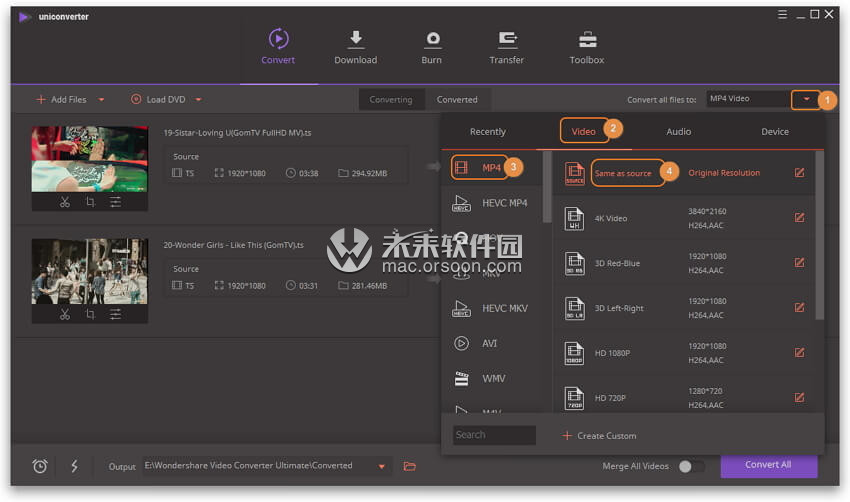The width and height of the screenshot is (850, 502).
Task: Open the schedule alarm clock icon
Action: 40,466
